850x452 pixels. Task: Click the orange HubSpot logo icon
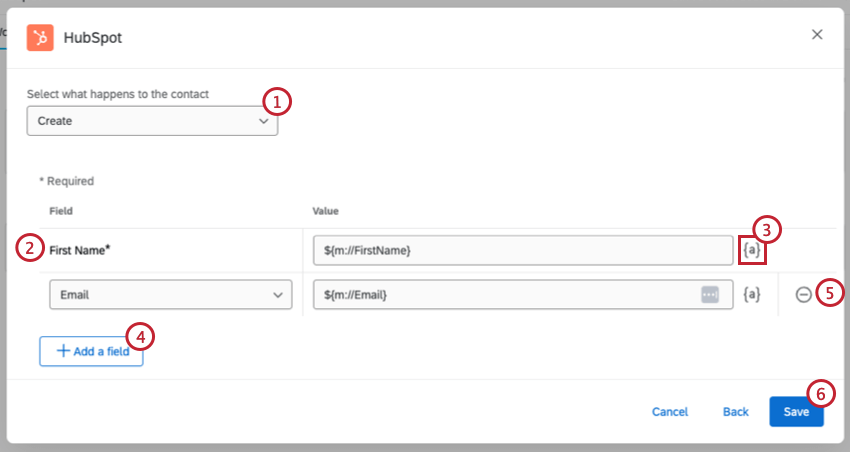[40, 38]
